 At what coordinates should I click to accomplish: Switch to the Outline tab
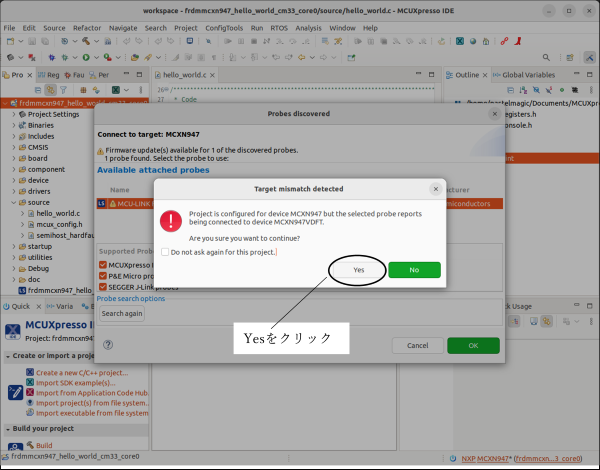click(x=467, y=75)
